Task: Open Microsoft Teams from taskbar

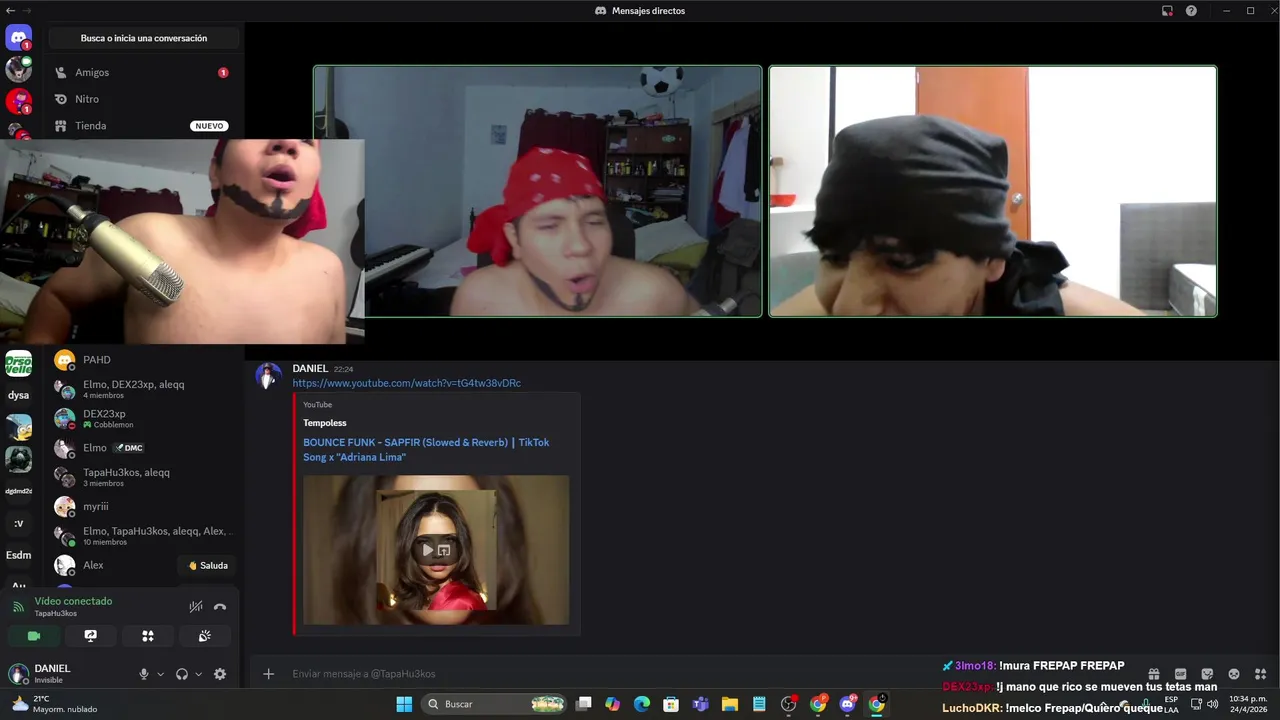Action: (701, 704)
